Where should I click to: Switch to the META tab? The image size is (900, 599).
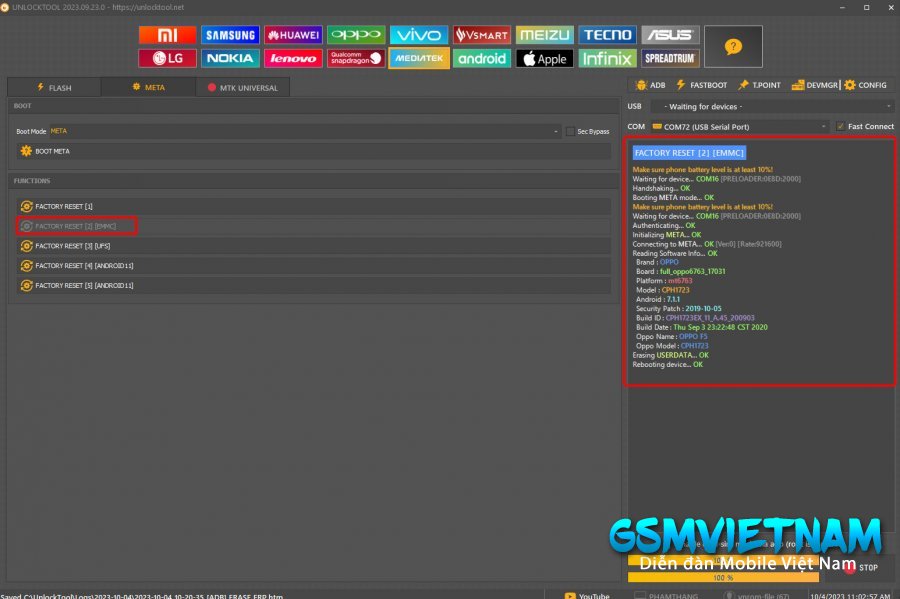point(149,87)
